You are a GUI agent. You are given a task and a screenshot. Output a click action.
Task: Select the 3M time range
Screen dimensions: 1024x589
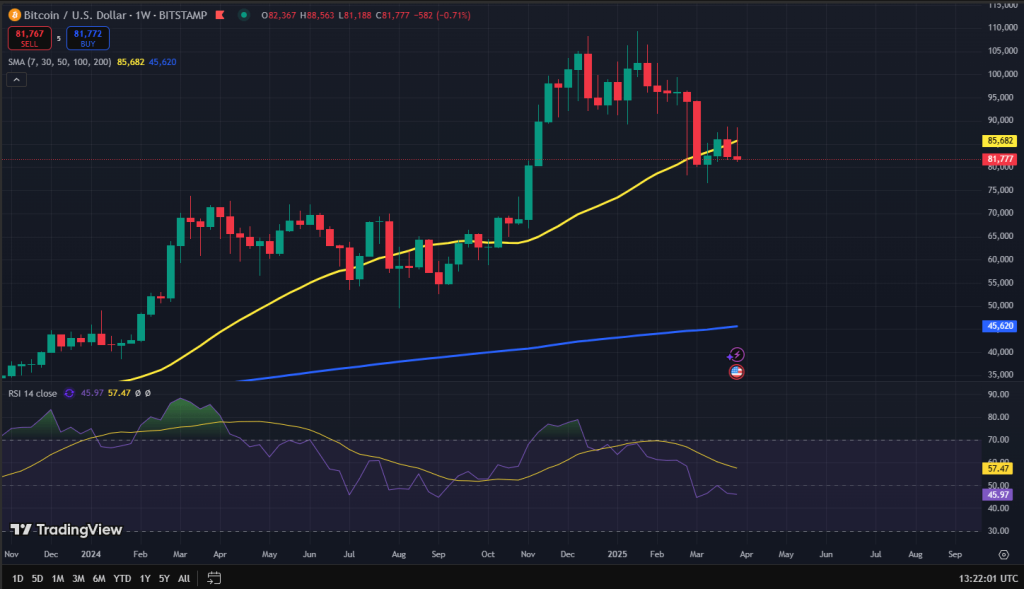tap(78, 579)
